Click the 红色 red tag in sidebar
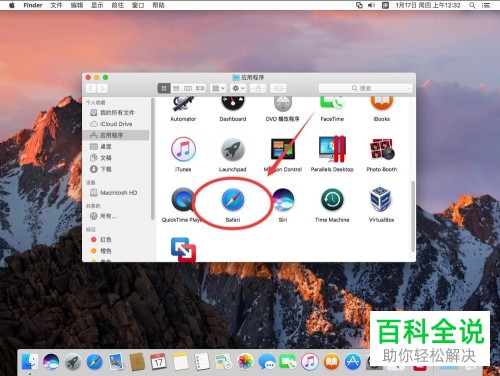 [x=117, y=239]
